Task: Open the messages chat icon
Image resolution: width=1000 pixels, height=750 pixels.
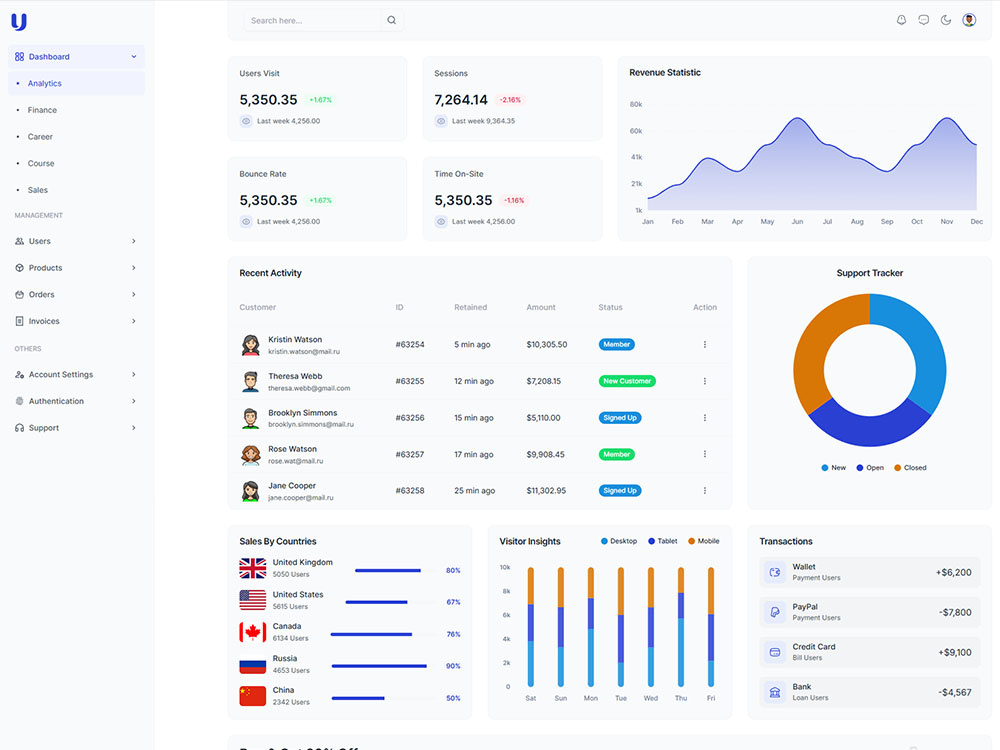Action: click(x=923, y=19)
